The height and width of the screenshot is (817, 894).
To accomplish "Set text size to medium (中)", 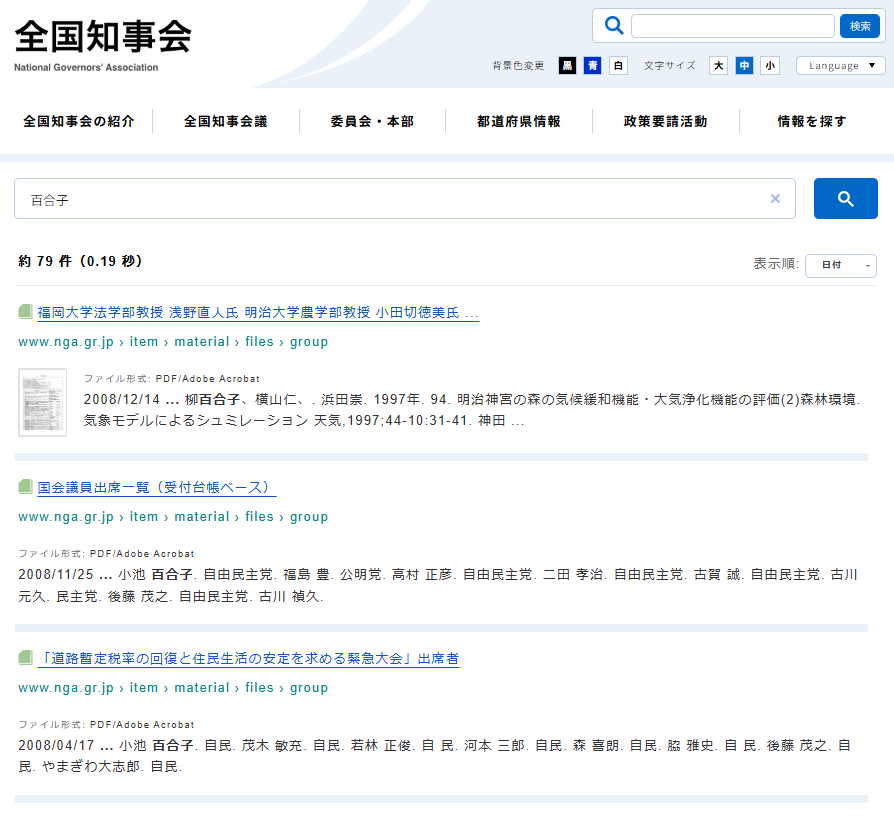I will (x=744, y=66).
